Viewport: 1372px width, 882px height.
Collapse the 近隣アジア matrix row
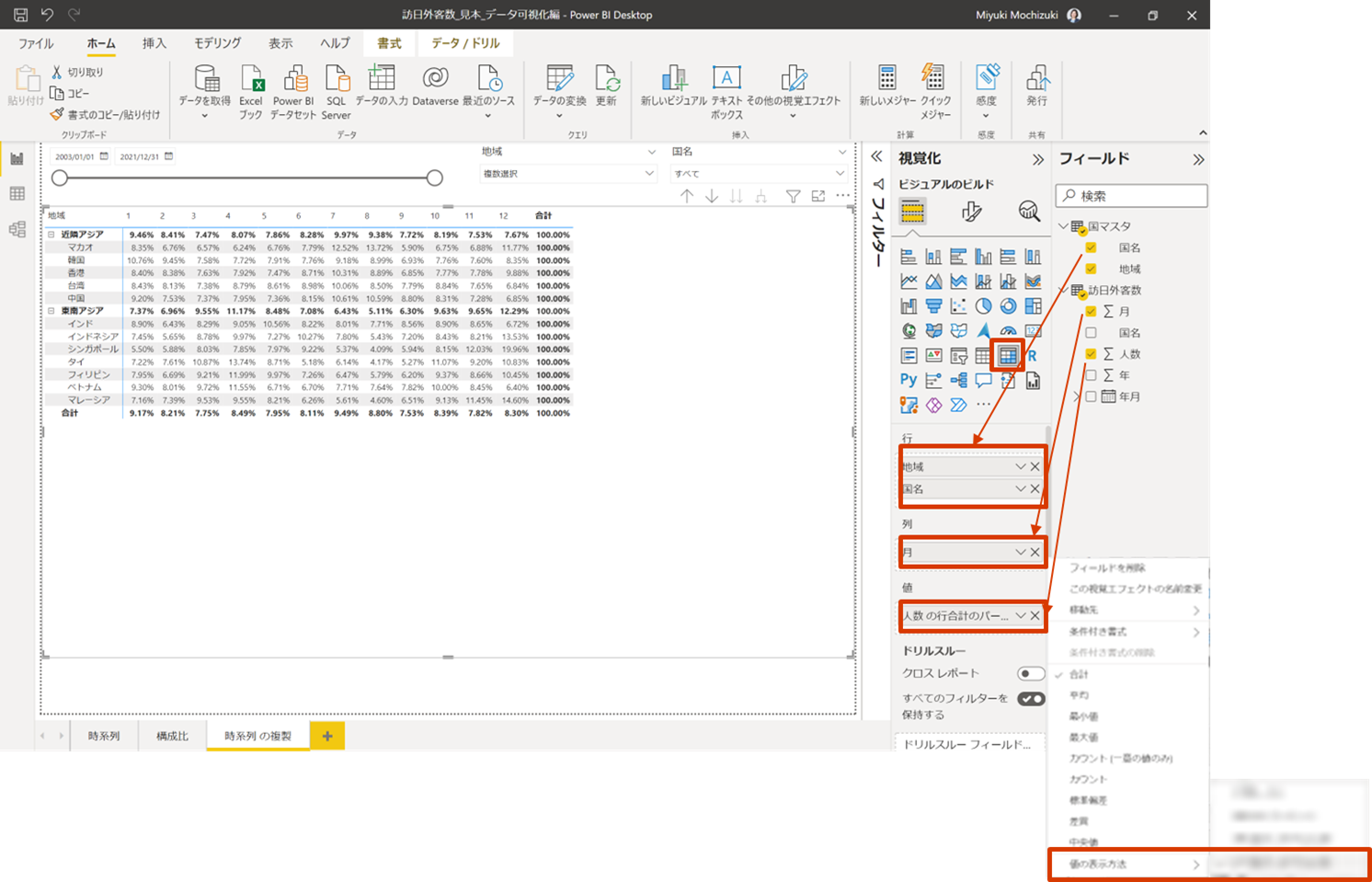pos(51,235)
